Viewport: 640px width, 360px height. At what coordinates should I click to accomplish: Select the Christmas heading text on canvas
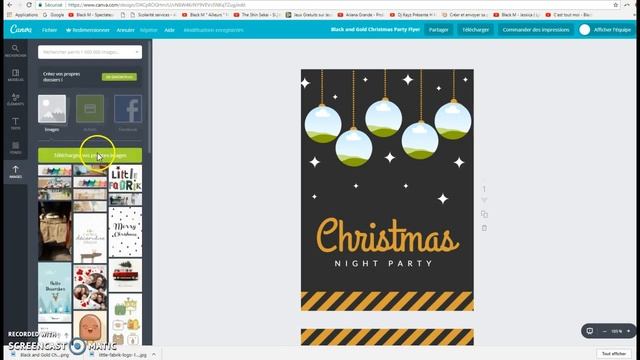click(388, 236)
